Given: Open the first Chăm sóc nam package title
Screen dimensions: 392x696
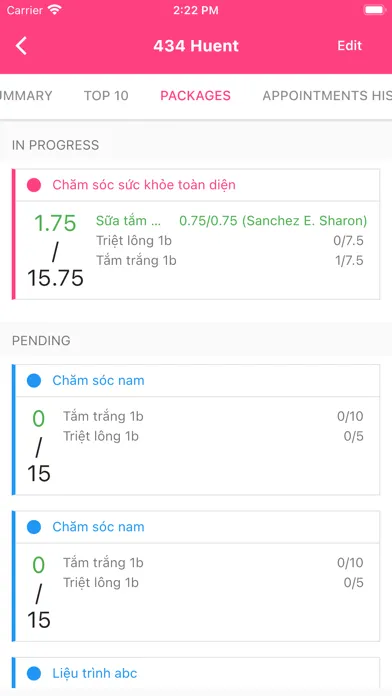Looking at the screenshot, I should point(98,380).
